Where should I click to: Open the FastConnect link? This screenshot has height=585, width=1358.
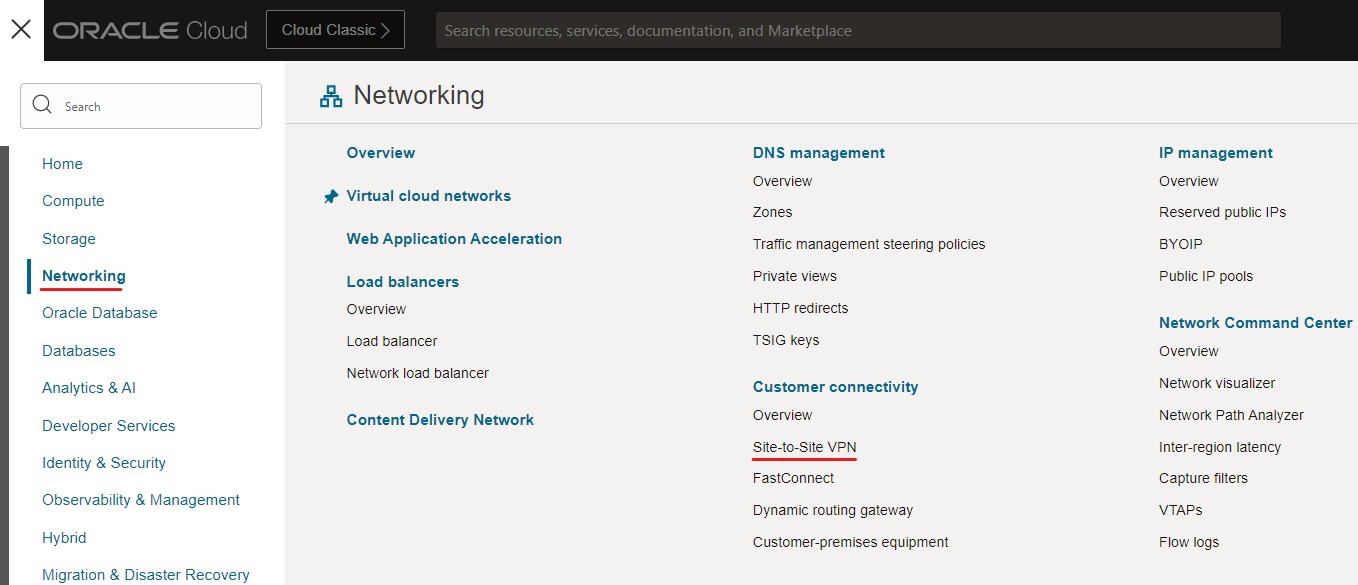(x=793, y=478)
